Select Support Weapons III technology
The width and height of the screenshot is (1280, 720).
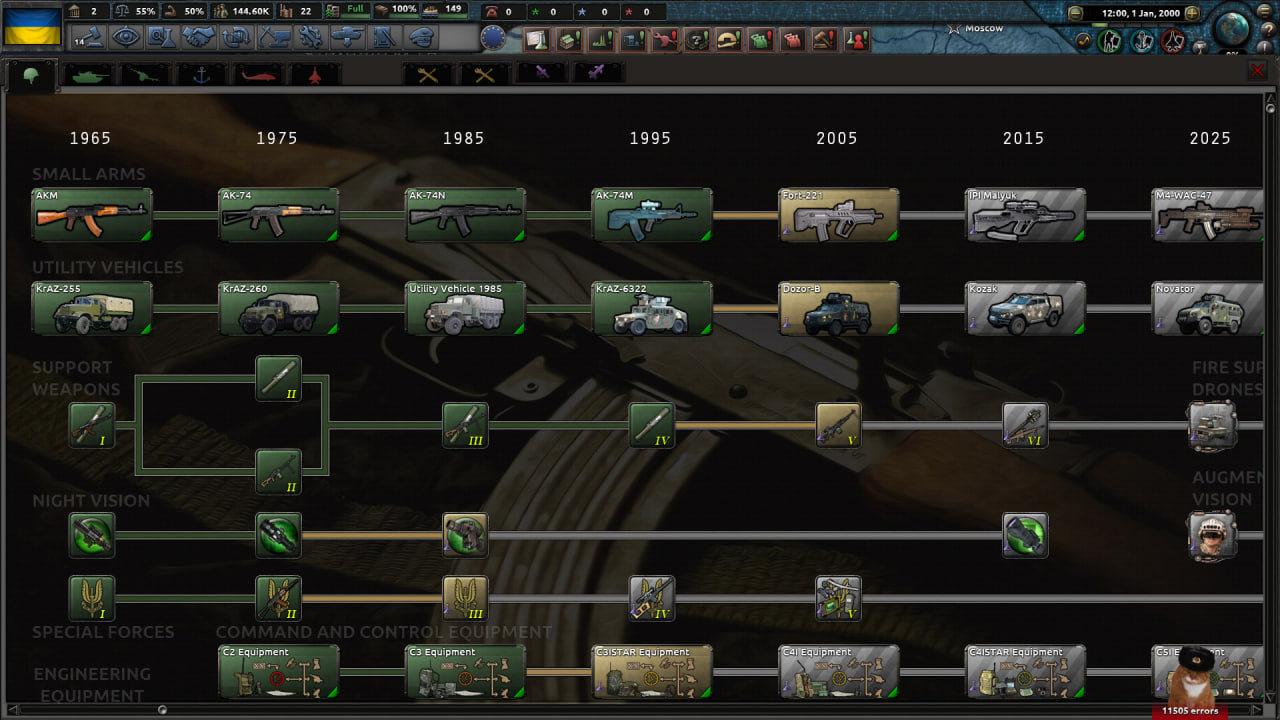(466, 425)
